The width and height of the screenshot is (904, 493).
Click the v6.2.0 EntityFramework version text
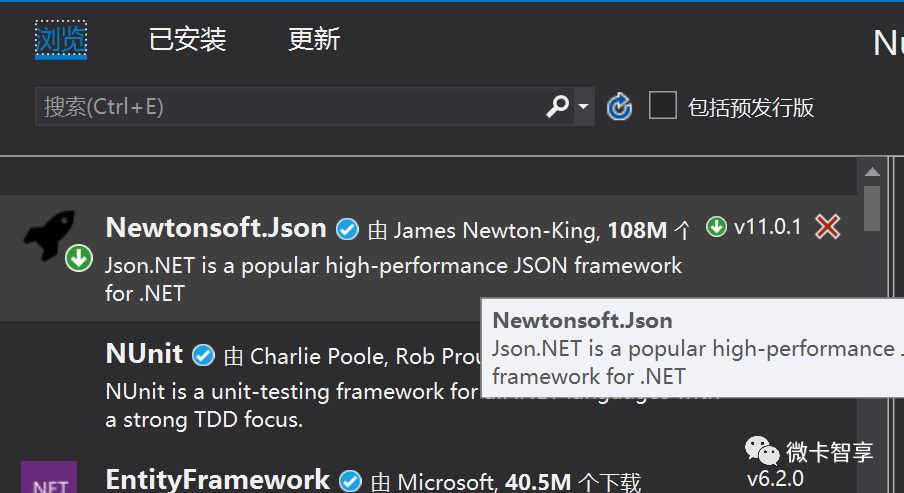[x=775, y=479]
